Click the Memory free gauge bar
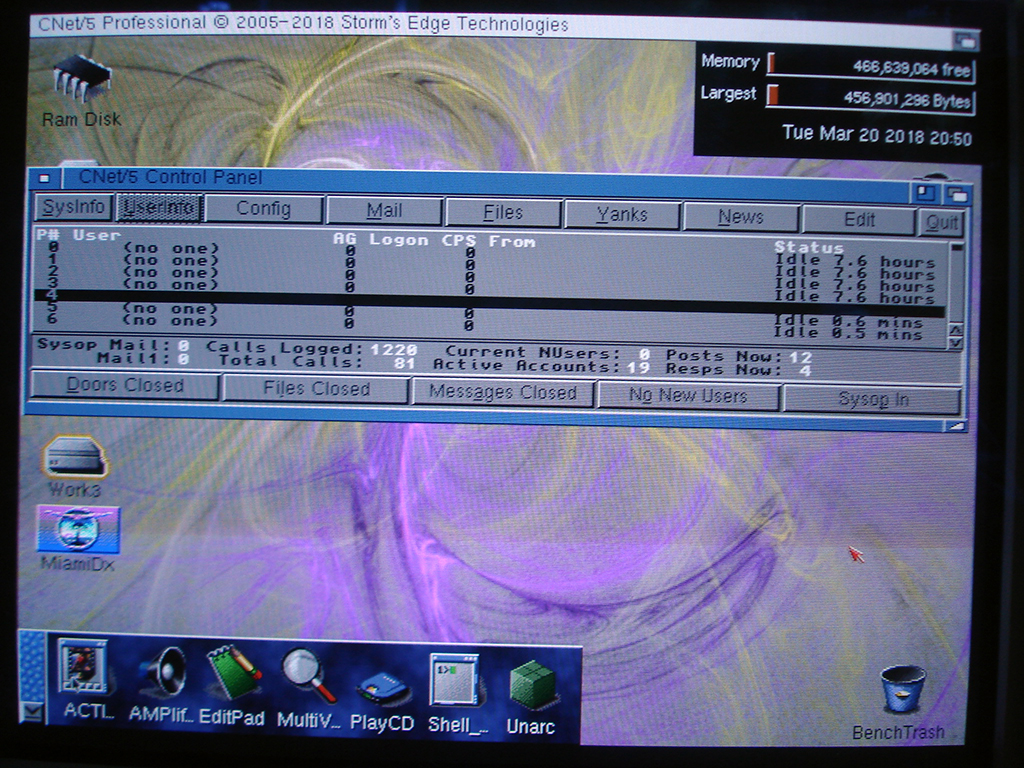 click(871, 67)
